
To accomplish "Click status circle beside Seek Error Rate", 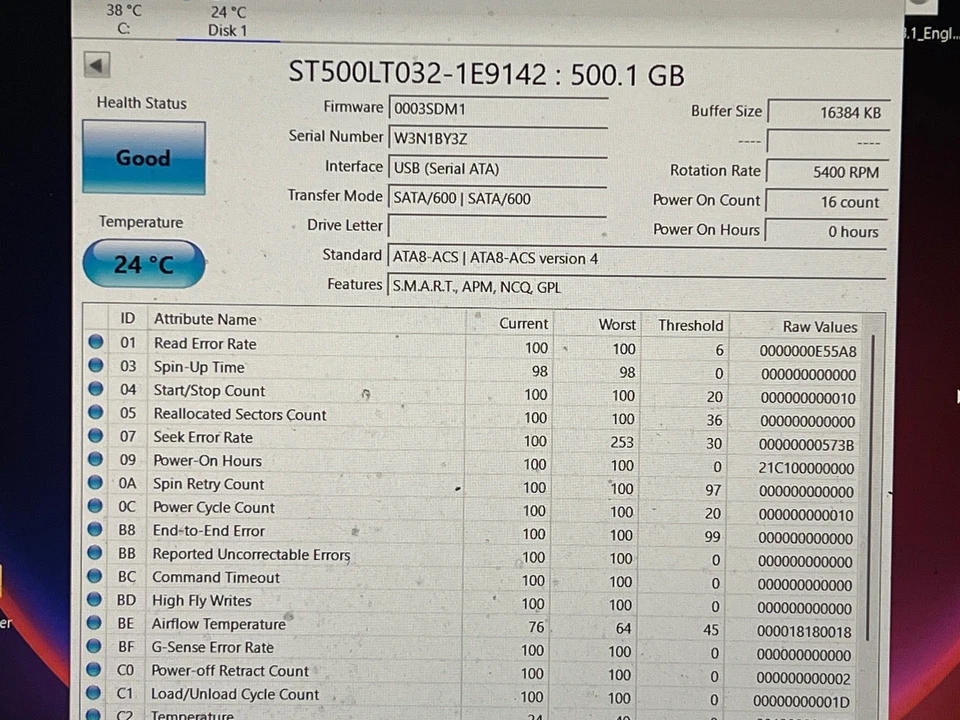I will (95, 438).
